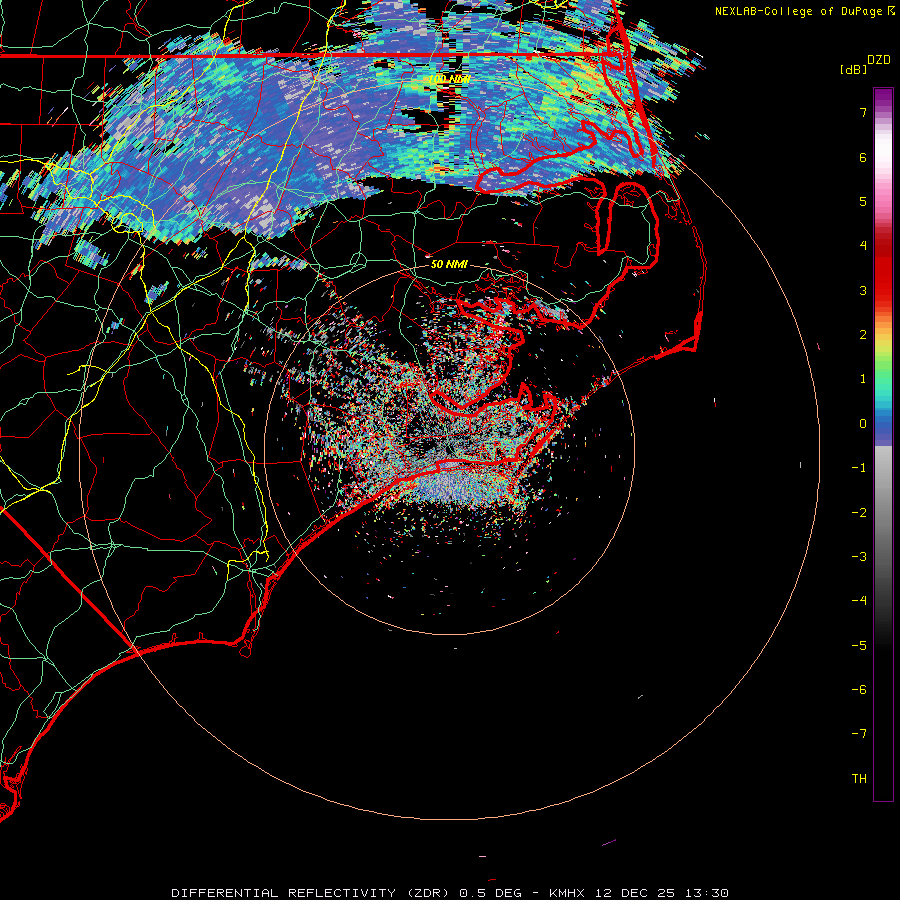Click the 4 value on the color scale
Image resolution: width=900 pixels, height=900 pixels.
(863, 246)
